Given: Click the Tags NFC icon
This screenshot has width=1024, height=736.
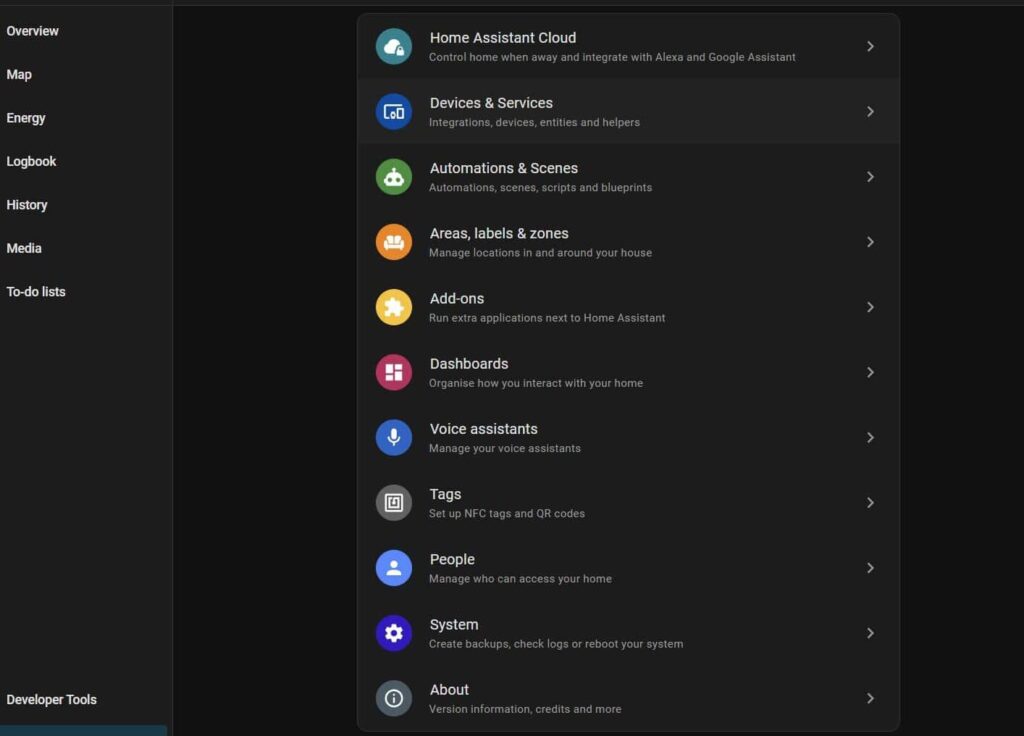Looking at the screenshot, I should point(394,503).
